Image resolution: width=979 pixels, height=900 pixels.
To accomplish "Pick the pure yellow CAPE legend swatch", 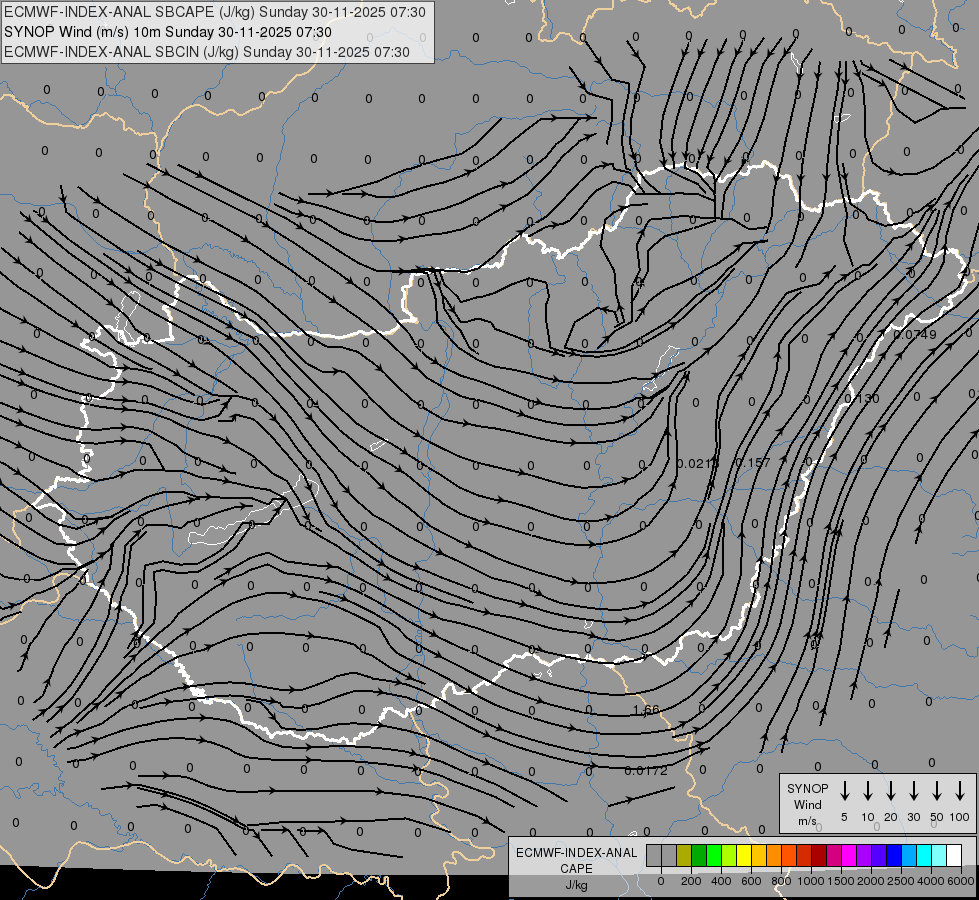I will pos(744,855).
